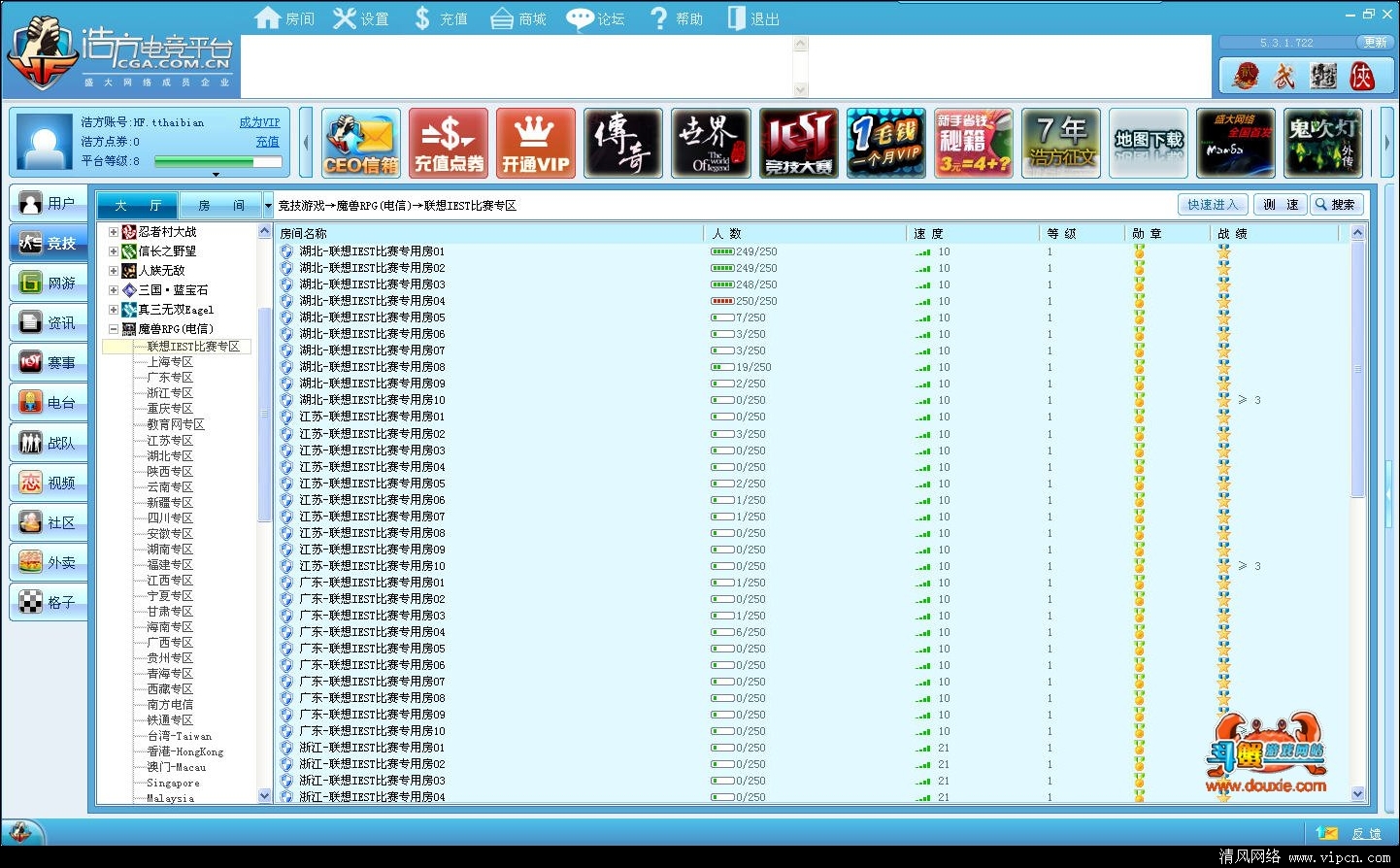This screenshot has height=868, width=1400.
Task: Open the CEO信箱 mailbox banner icon
Action: [x=361, y=144]
